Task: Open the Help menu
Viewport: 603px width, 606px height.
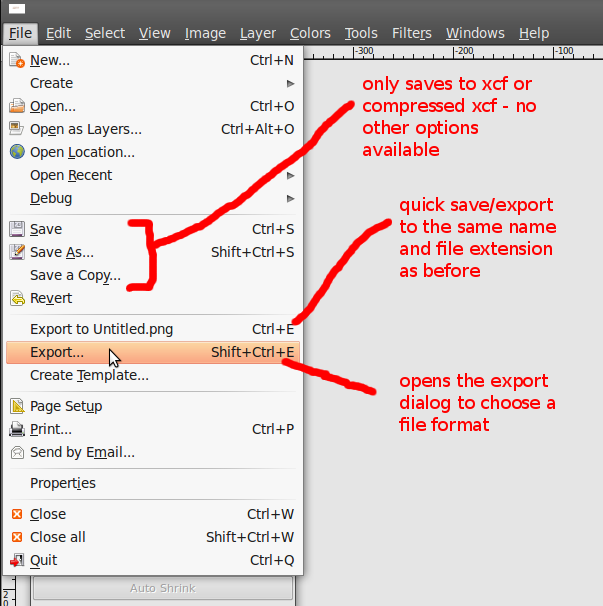Action: pos(534,33)
